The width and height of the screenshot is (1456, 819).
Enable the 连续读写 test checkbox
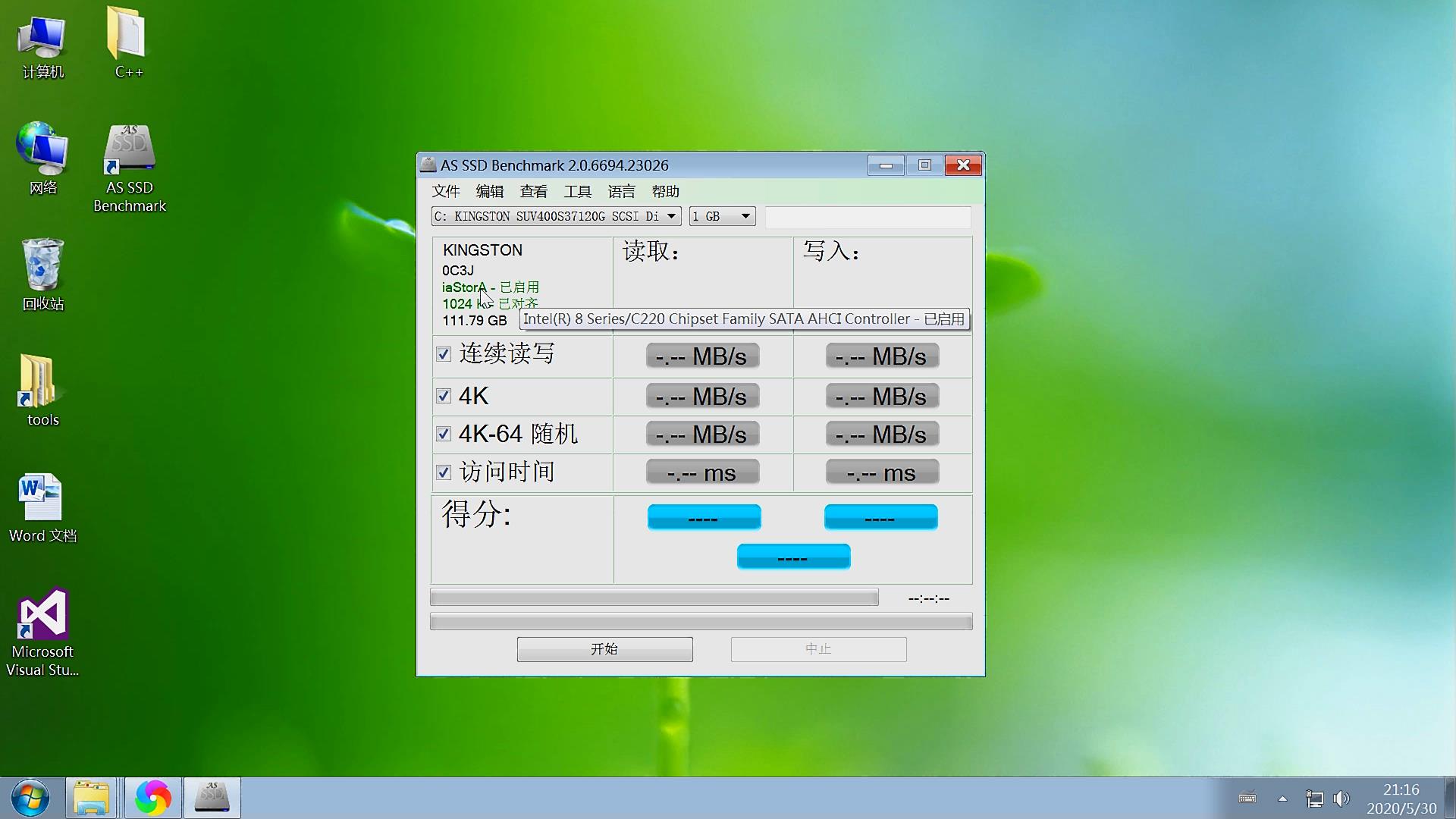pos(444,354)
